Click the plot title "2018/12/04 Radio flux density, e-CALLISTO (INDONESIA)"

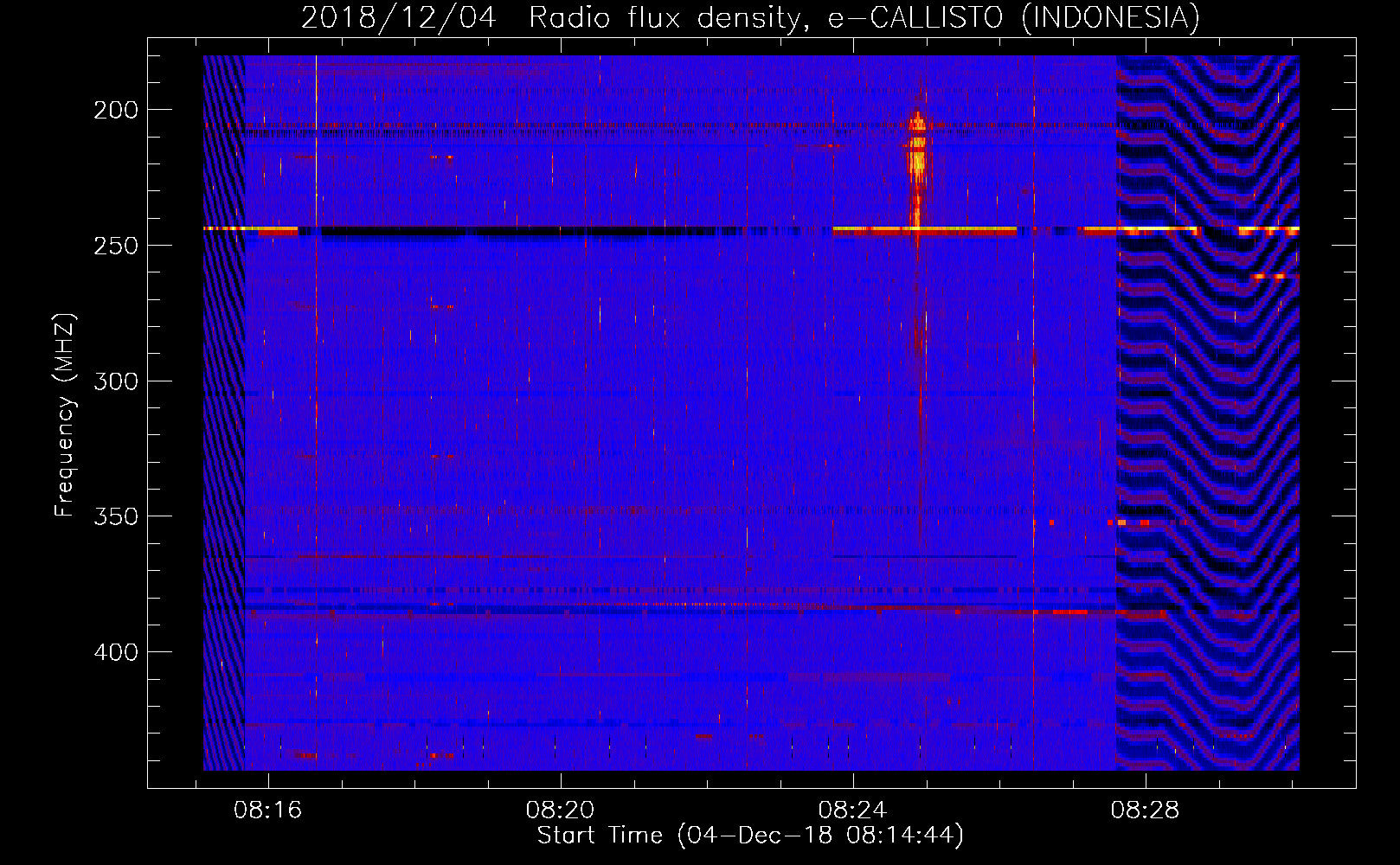750,17
